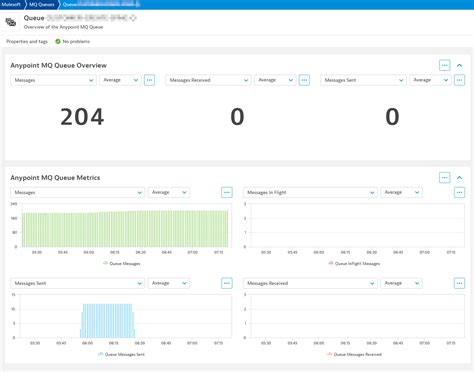Screen dimensions: 474x372
Task: Toggle Queue Messages legend series
Action: 122,263
